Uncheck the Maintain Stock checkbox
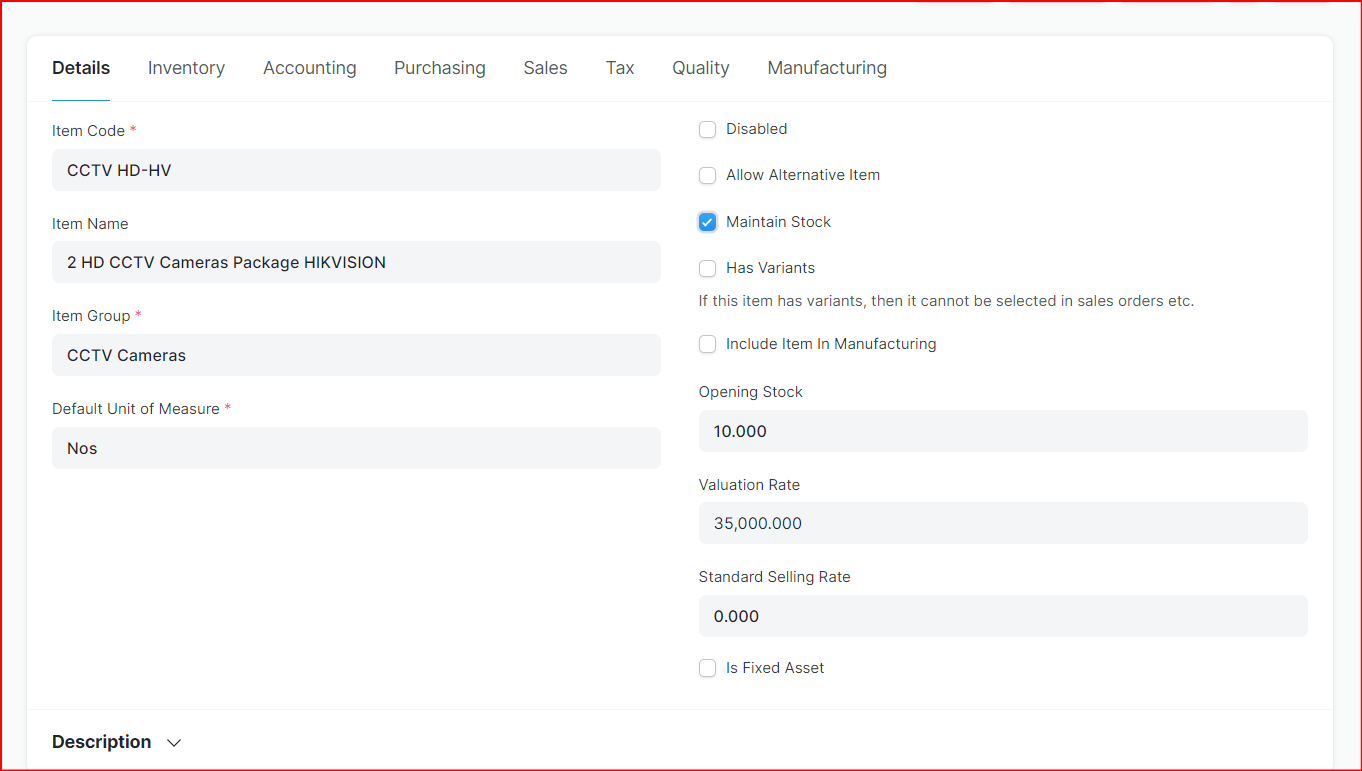1362x771 pixels. [708, 222]
